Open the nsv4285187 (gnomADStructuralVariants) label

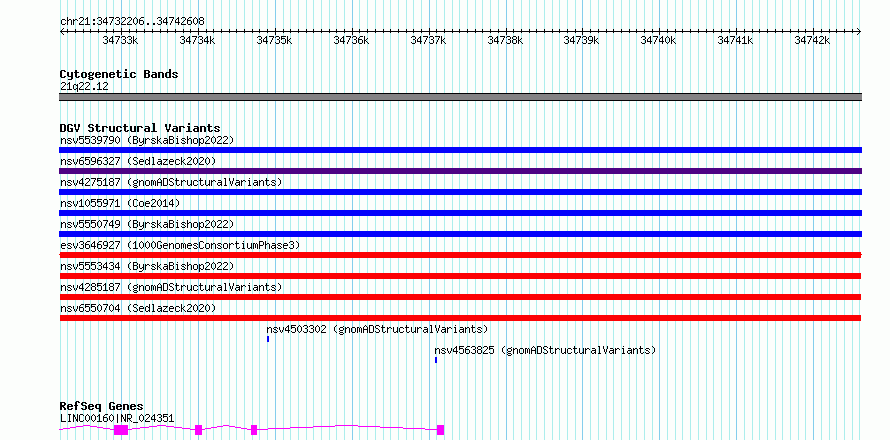[171, 287]
